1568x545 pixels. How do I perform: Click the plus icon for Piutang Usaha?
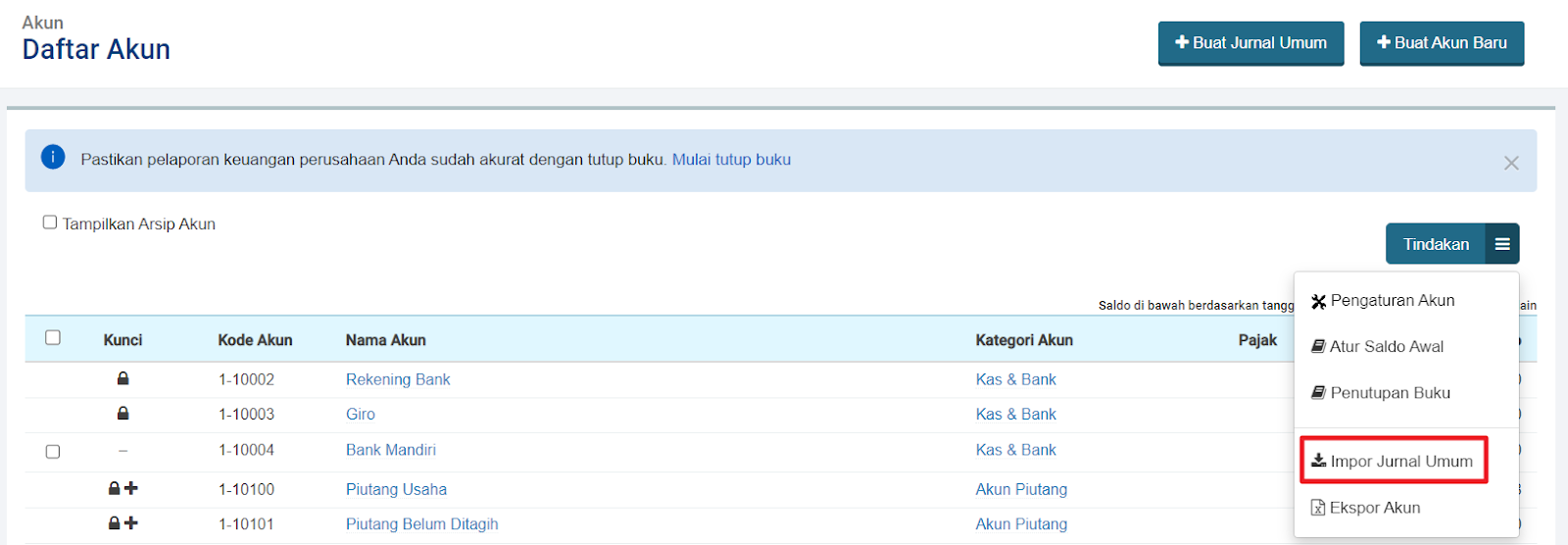pos(131,488)
